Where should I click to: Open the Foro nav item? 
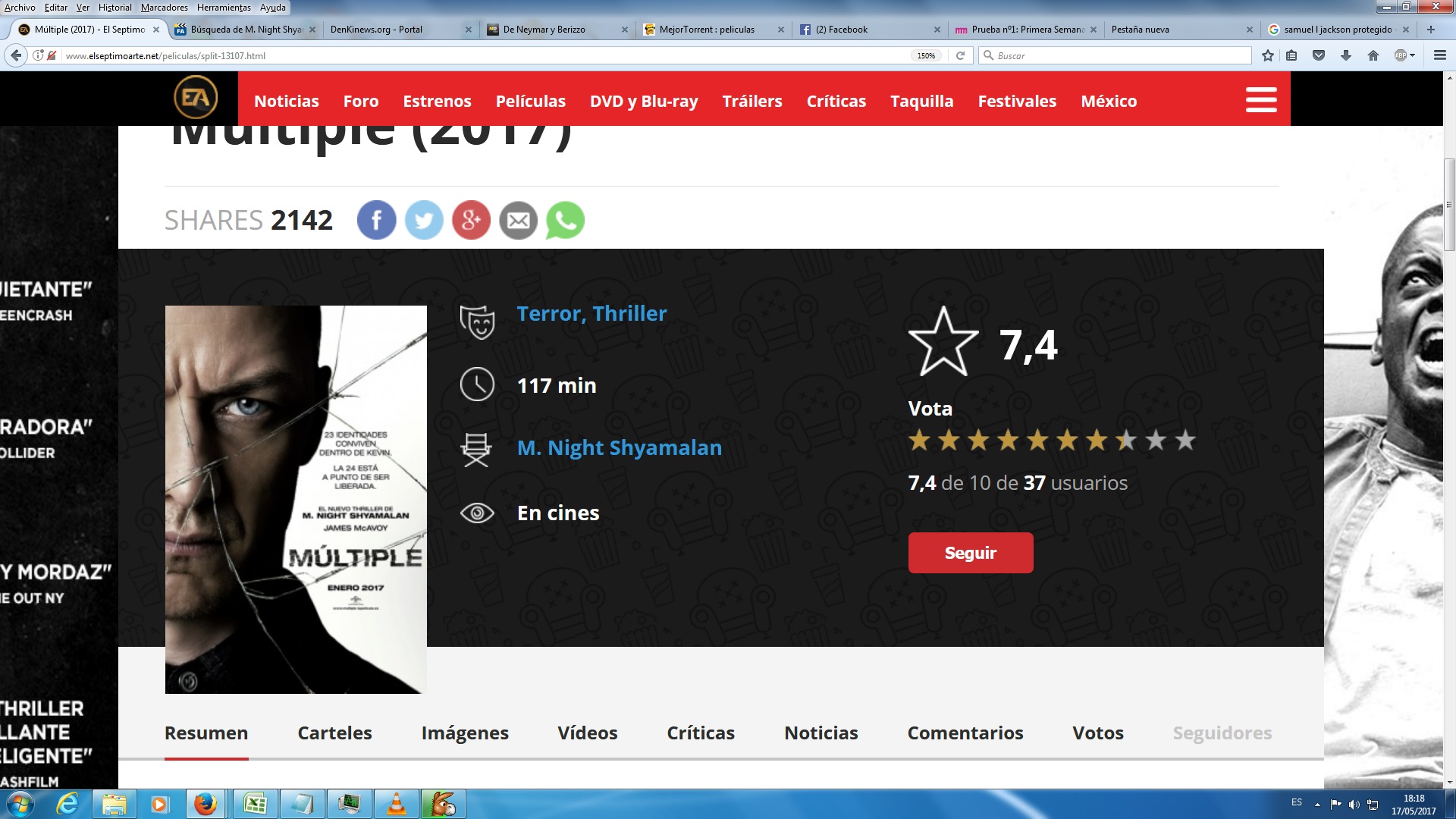click(x=361, y=101)
